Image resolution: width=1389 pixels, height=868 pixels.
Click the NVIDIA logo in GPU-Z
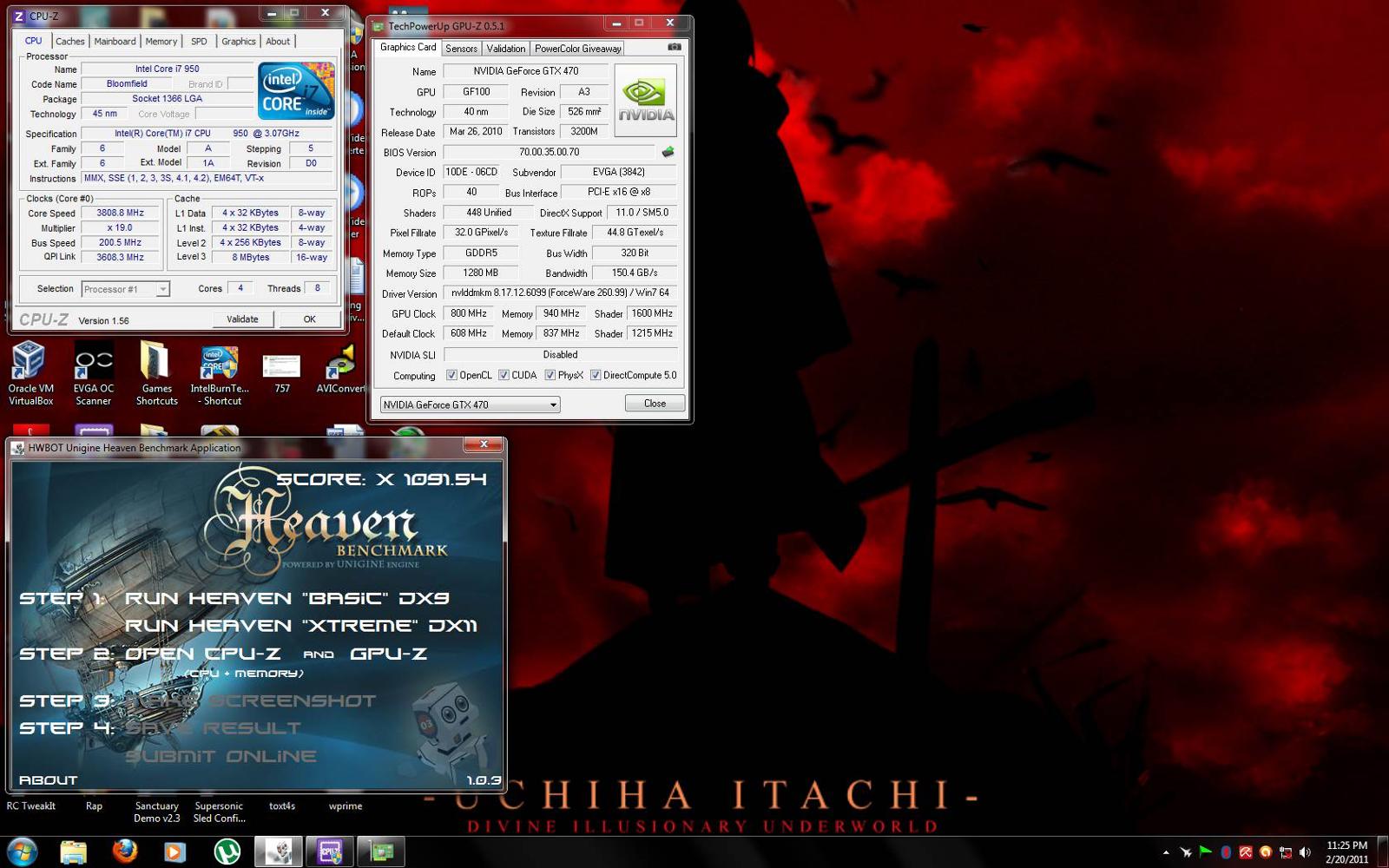(645, 100)
